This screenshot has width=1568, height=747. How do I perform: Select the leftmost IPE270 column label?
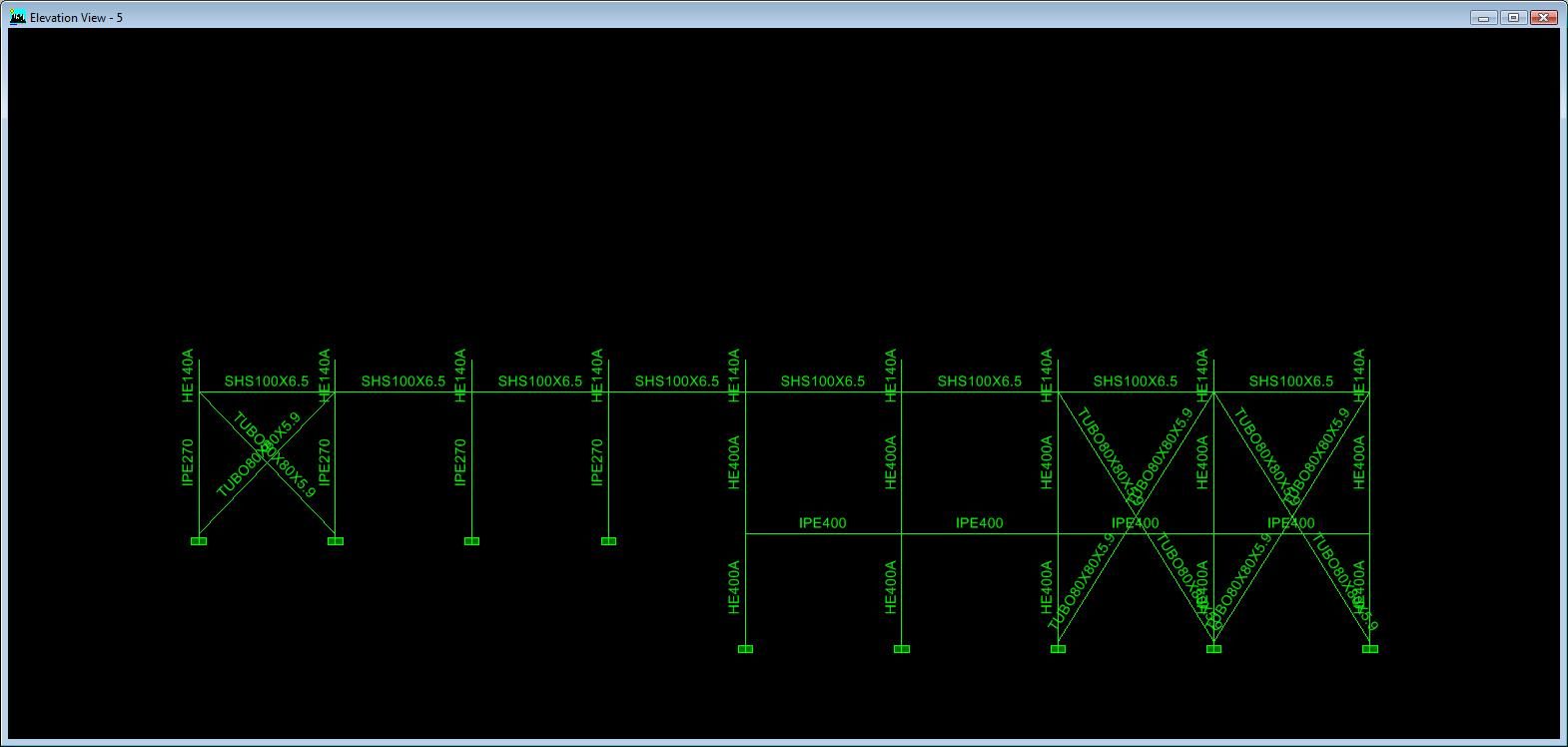[x=188, y=462]
